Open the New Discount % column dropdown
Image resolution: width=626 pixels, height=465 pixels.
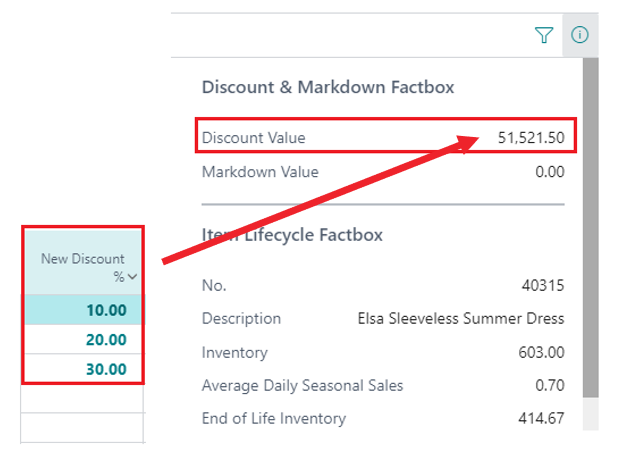coord(133,277)
